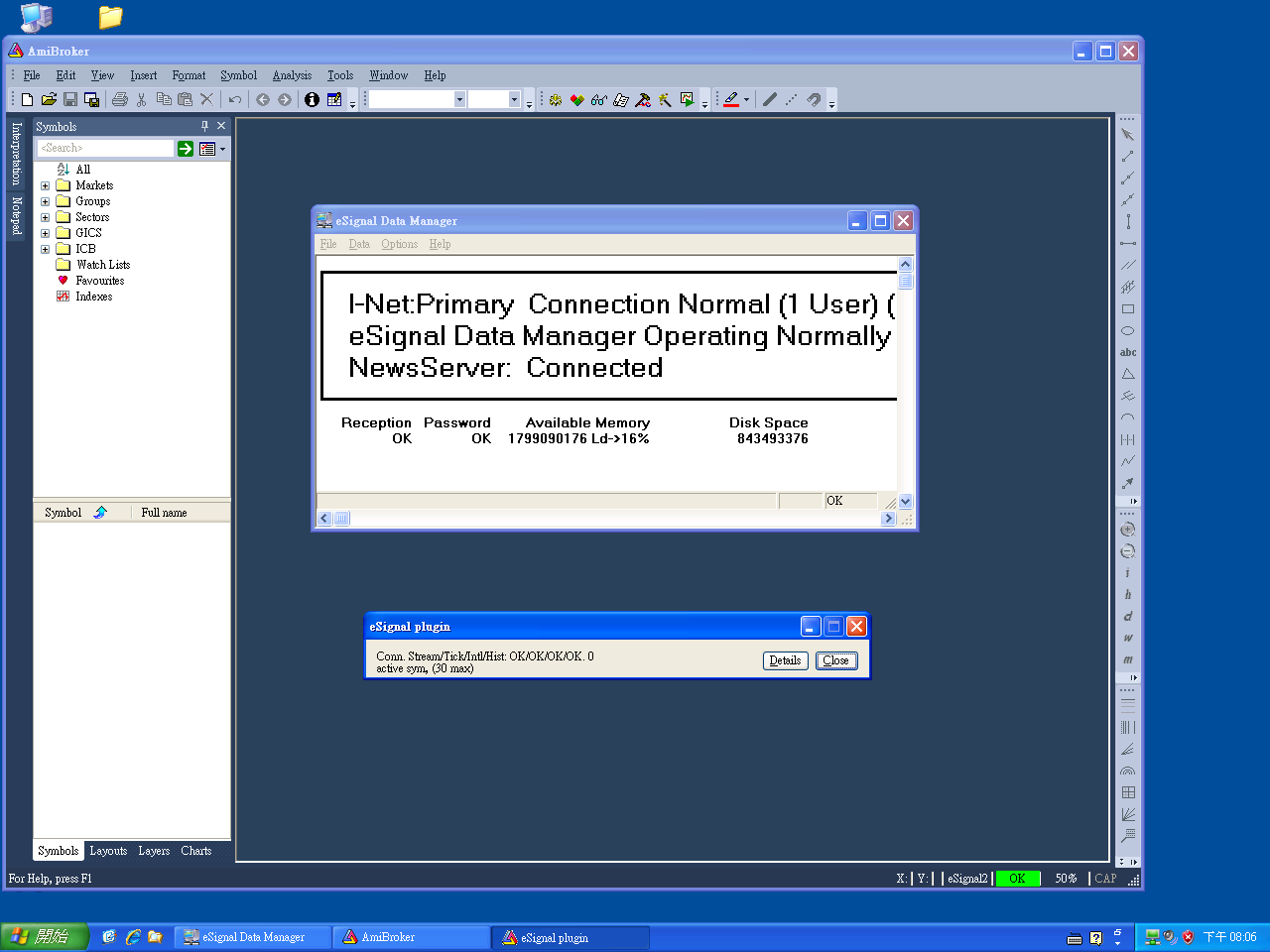Click into the symbol Search field

coord(105,148)
